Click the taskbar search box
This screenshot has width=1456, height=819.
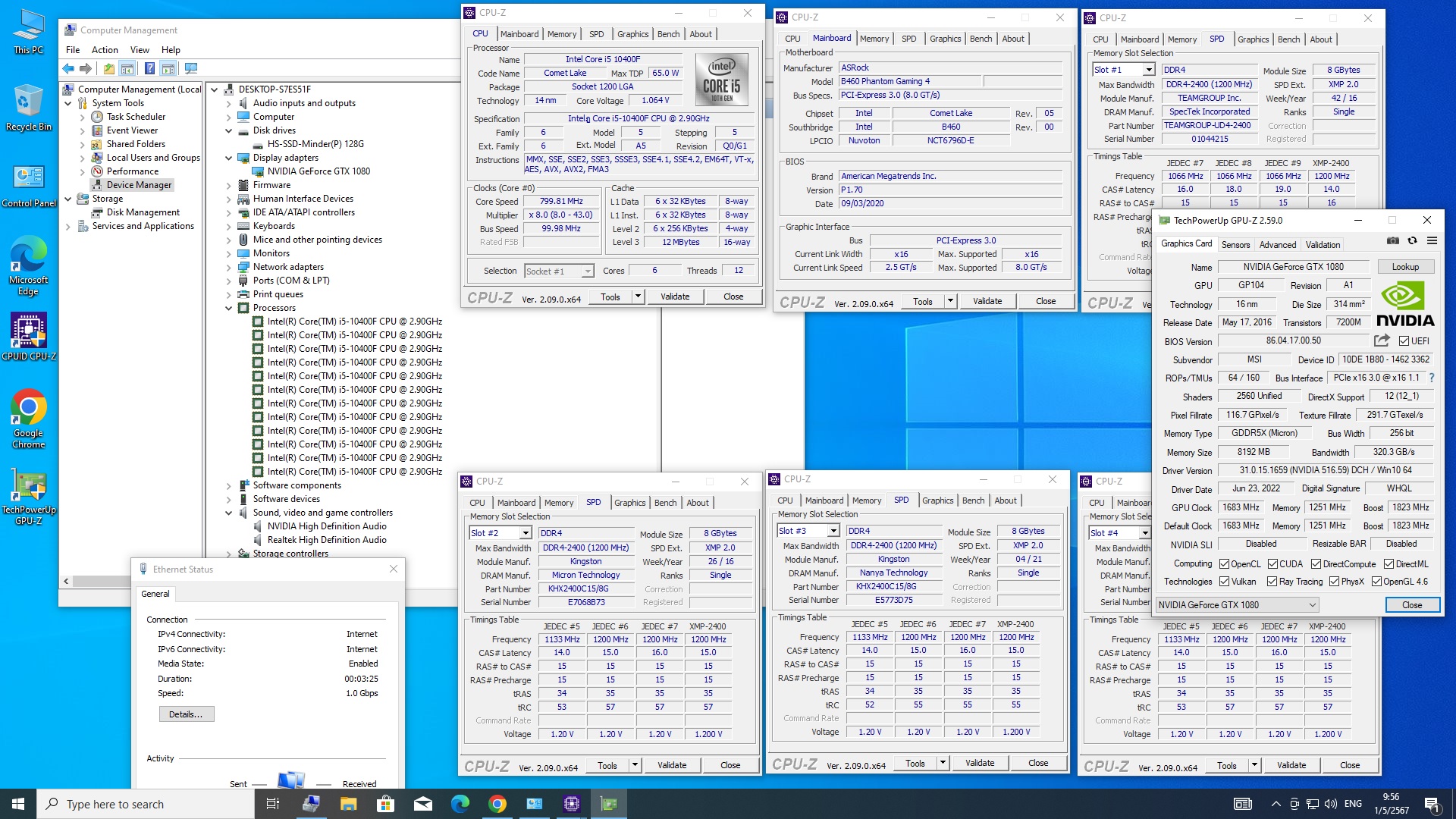pos(146,804)
